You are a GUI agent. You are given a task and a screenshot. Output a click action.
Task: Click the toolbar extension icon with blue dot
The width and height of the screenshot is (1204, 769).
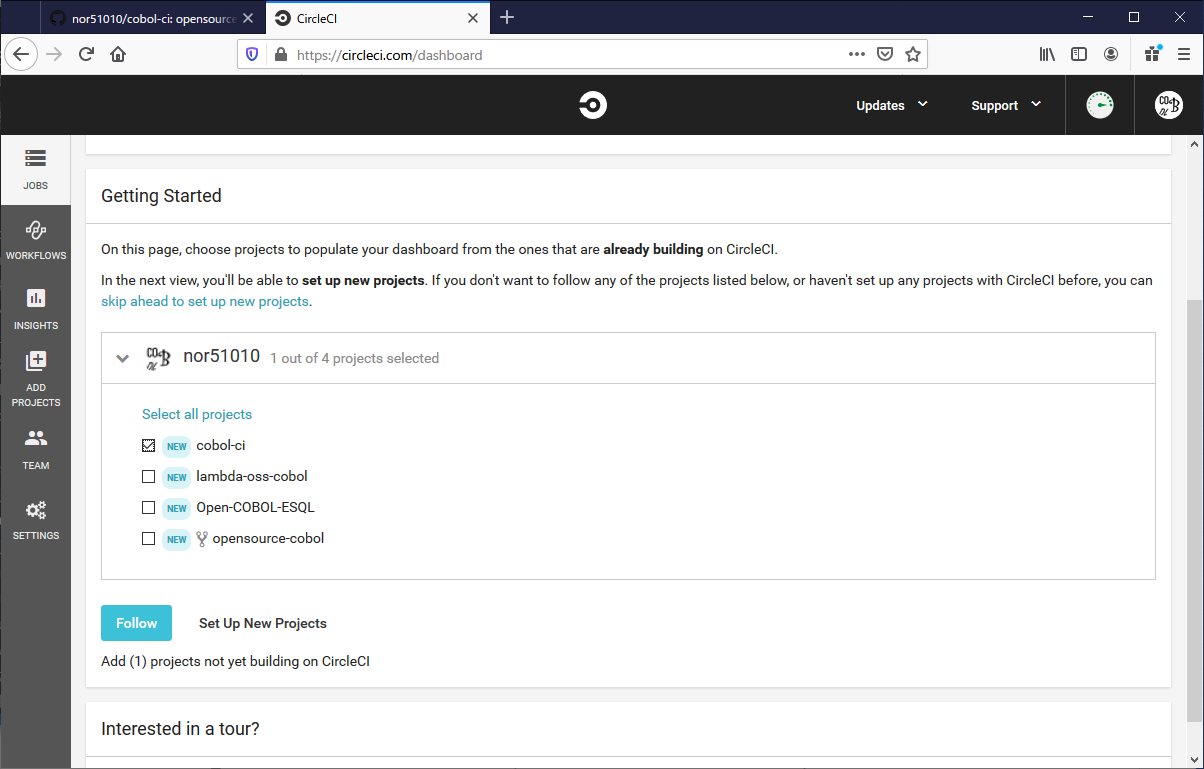[1153, 54]
